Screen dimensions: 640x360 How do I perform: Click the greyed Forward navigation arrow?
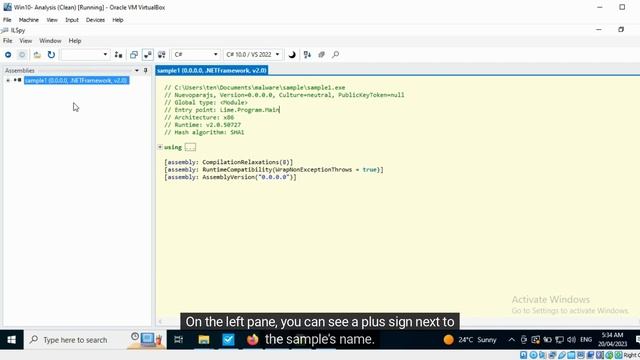tap(22, 55)
